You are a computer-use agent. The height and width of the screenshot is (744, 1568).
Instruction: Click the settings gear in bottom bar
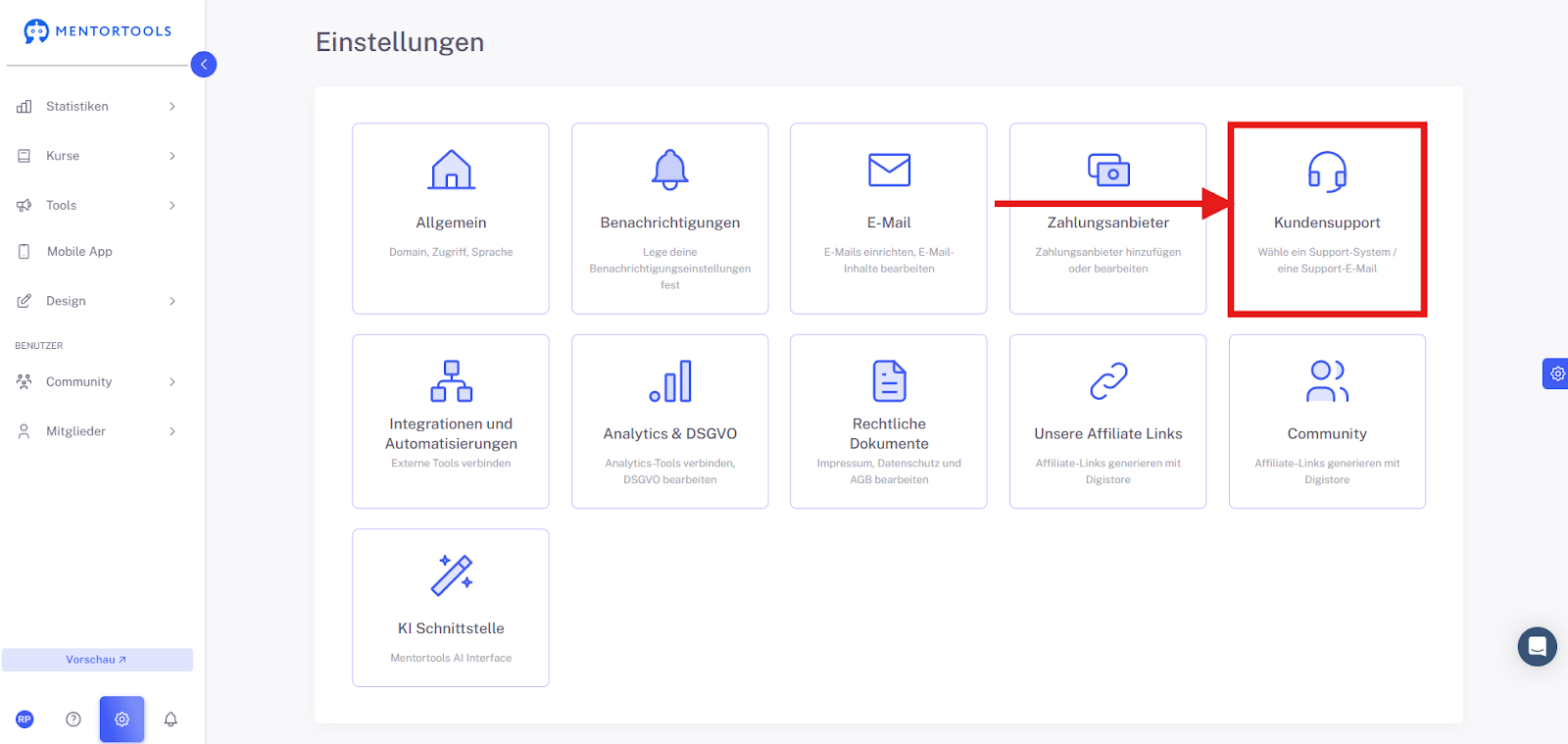pos(122,719)
